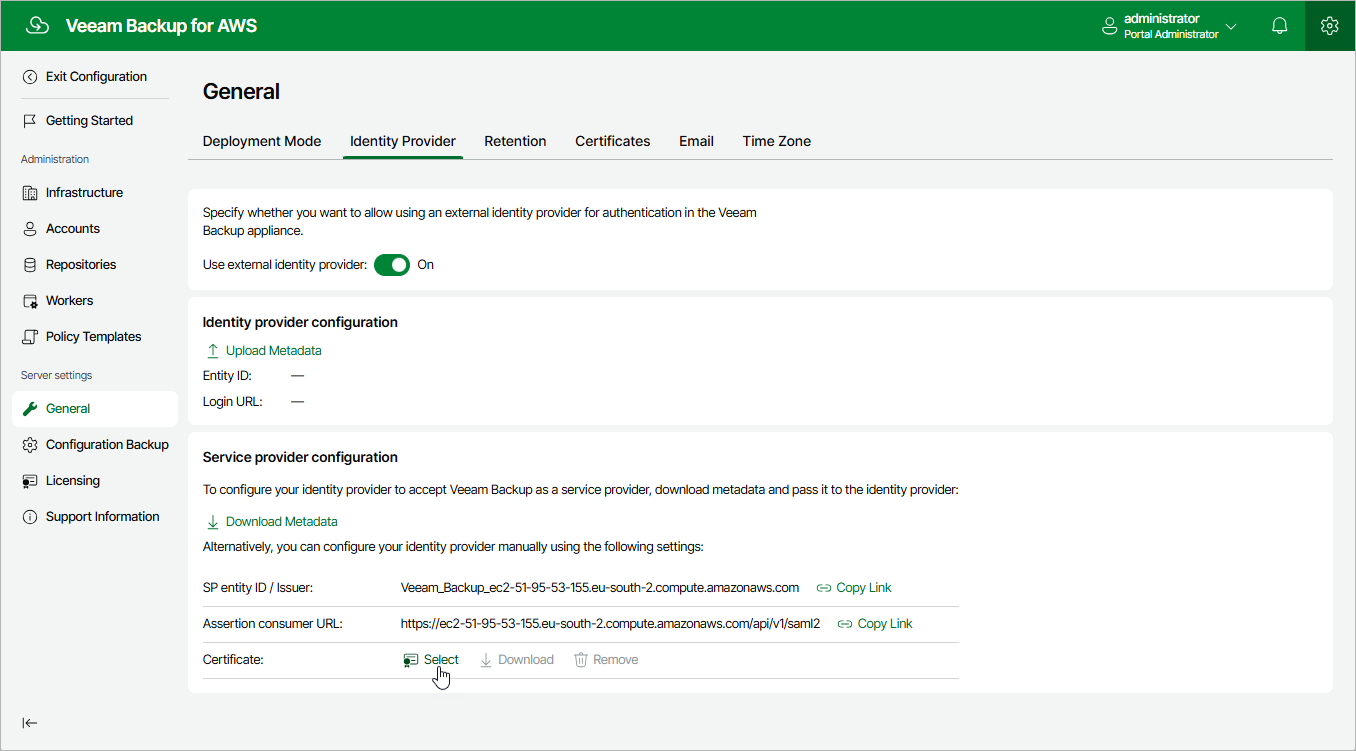Viewport: 1356px width, 751px height.
Task: Click the Upload Metadata arrow icon
Action: pos(212,351)
